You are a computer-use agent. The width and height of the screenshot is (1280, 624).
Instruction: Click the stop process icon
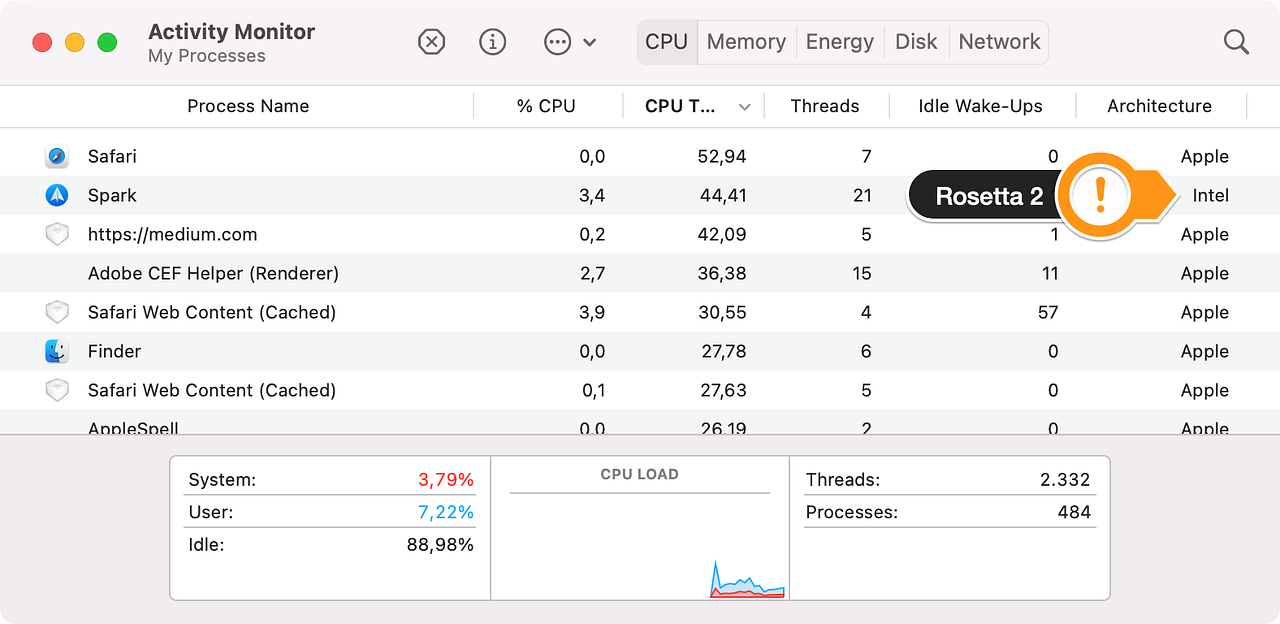(x=431, y=42)
